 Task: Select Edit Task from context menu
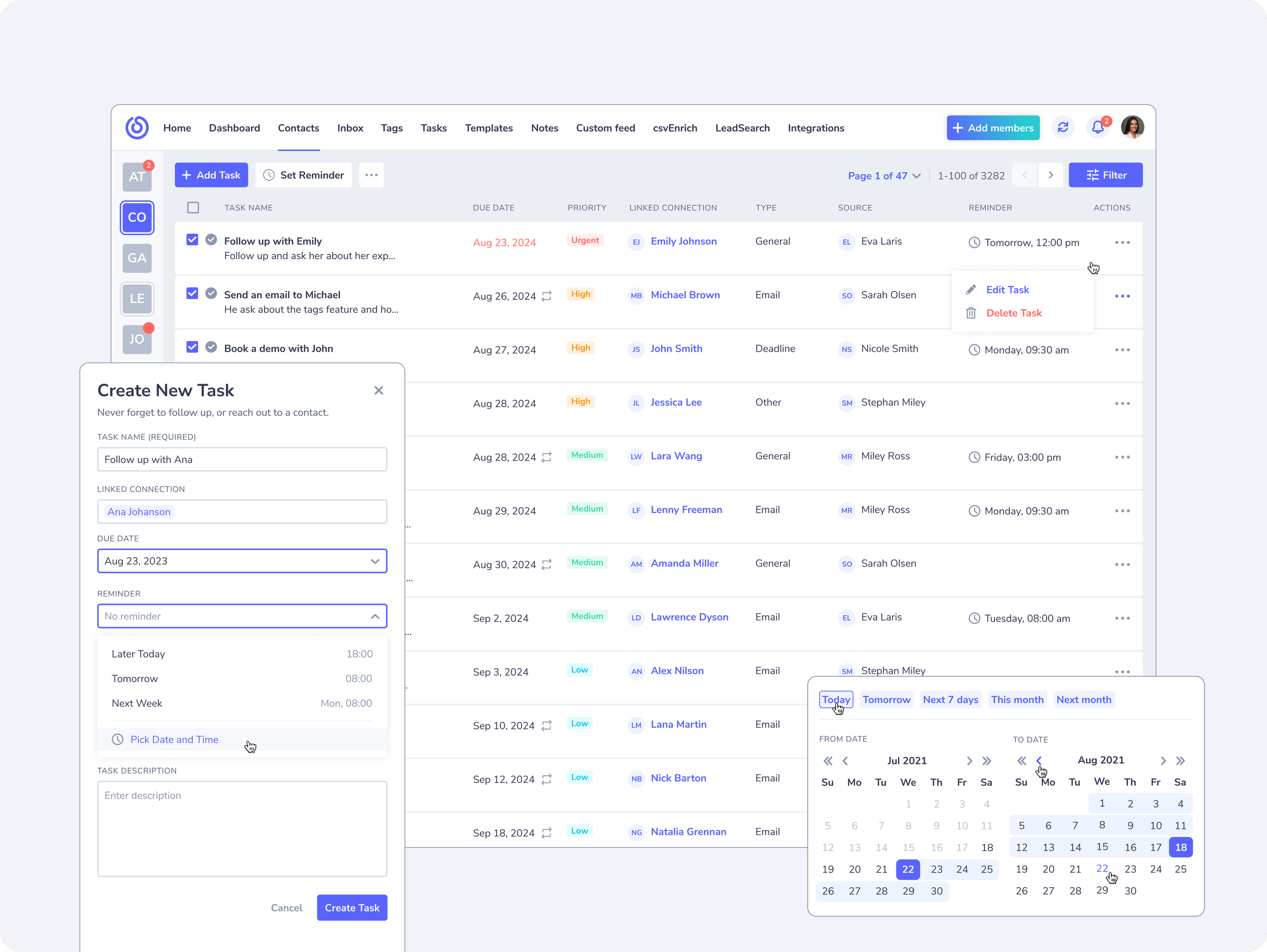point(1007,290)
